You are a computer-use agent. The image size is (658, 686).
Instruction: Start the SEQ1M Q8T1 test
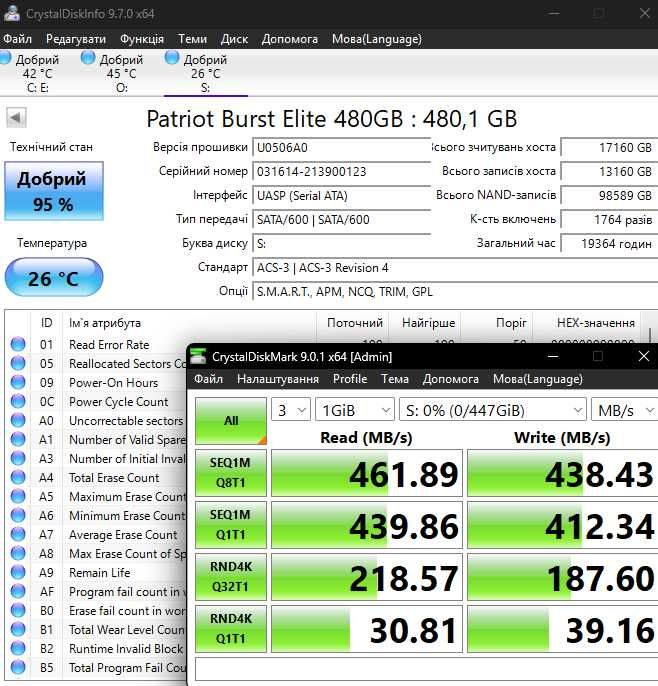(231, 472)
